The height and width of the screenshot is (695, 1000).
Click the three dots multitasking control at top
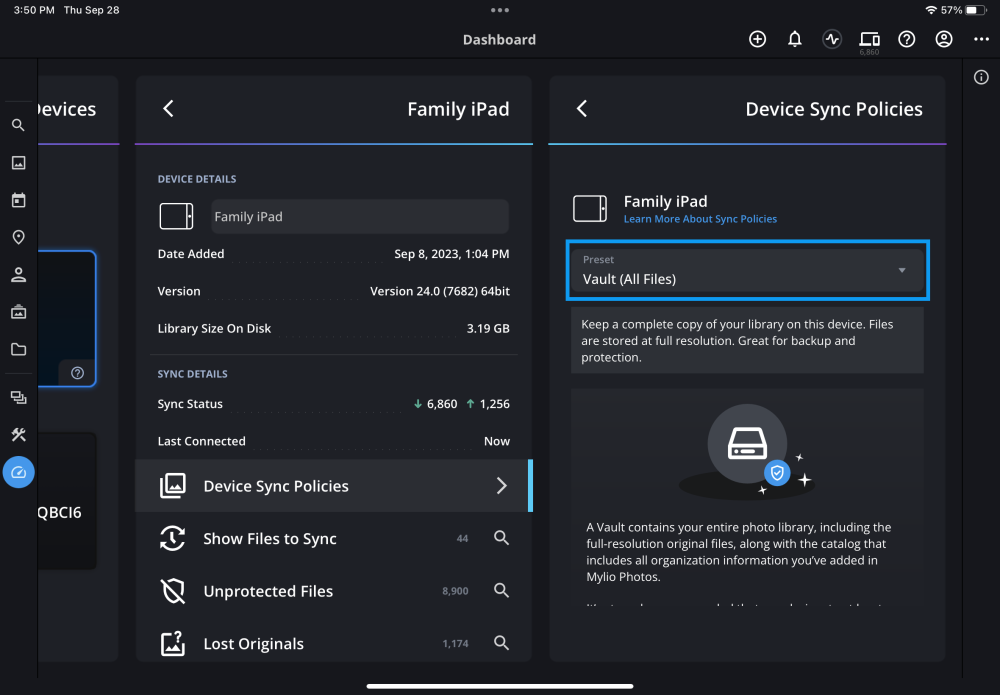coord(499,10)
